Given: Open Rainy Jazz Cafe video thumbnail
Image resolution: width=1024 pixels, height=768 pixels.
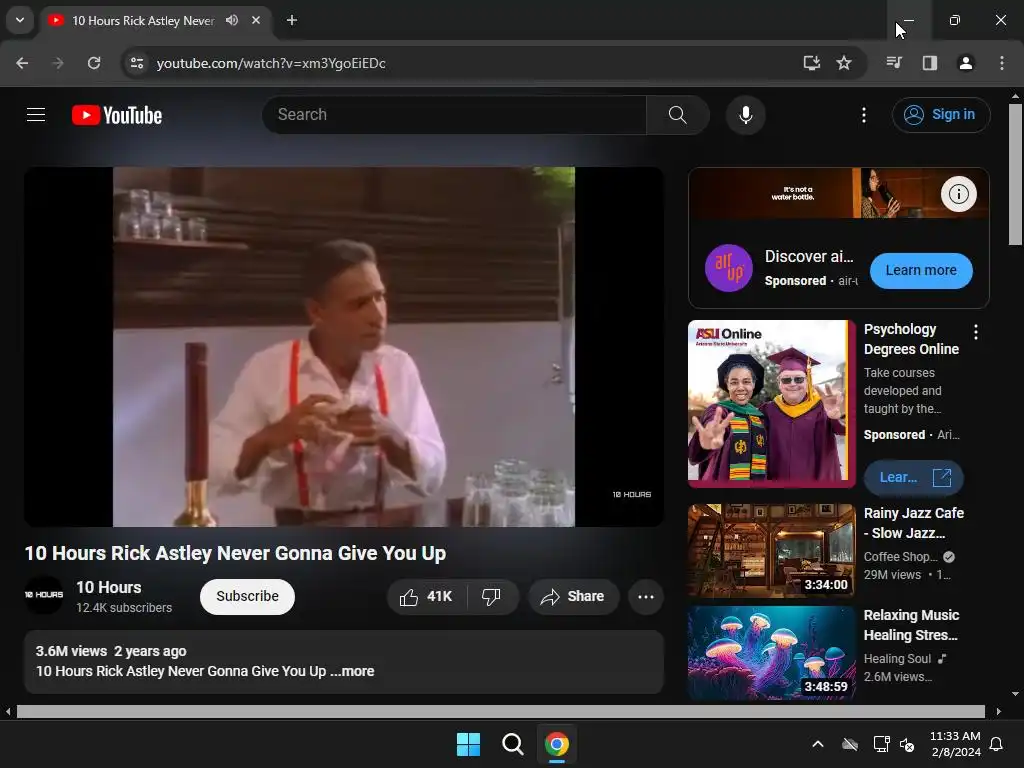Looking at the screenshot, I should [x=771, y=551].
